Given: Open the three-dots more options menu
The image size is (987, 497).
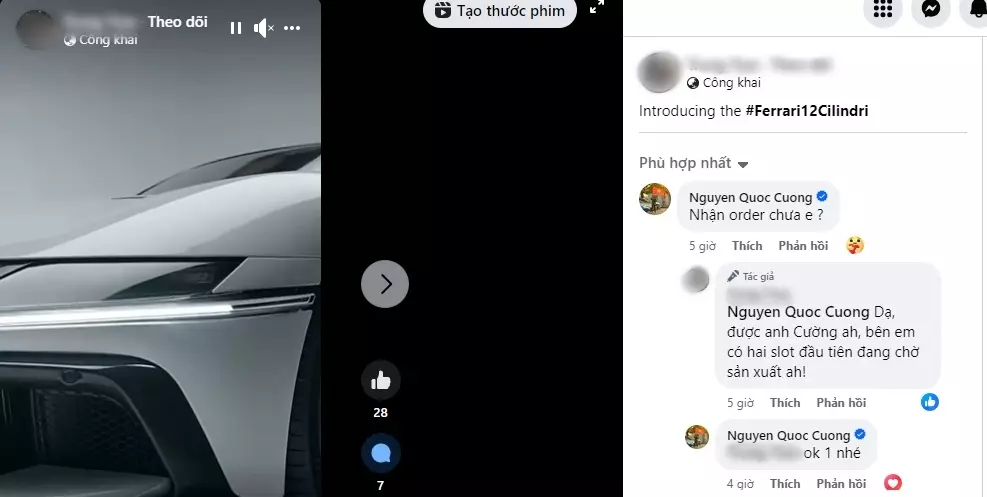Looking at the screenshot, I should tap(292, 28).
